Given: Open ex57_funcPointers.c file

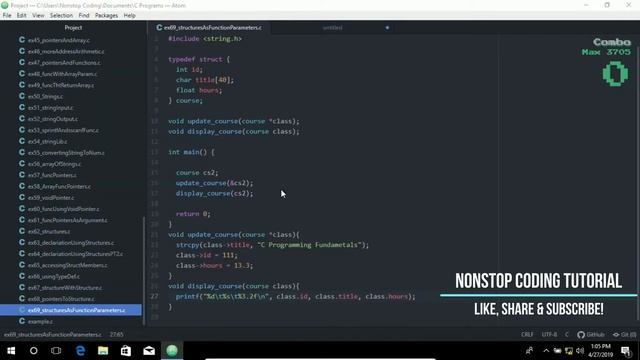Looking at the screenshot, I should pyautogui.click(x=52, y=175).
